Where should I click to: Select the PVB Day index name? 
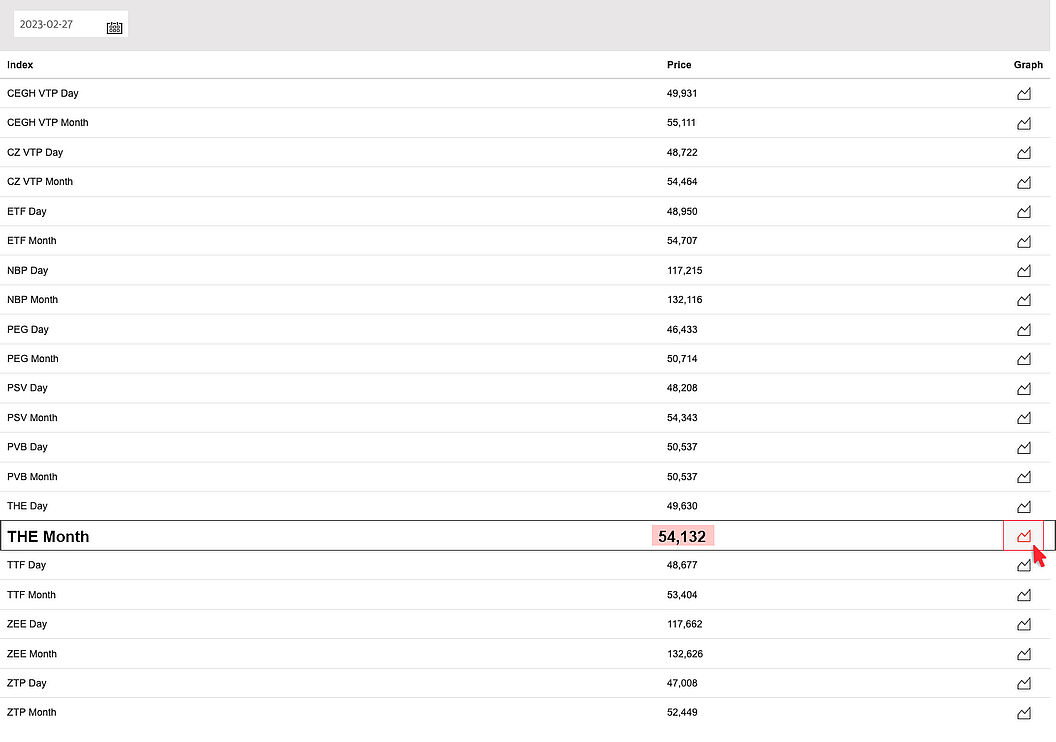pos(28,446)
